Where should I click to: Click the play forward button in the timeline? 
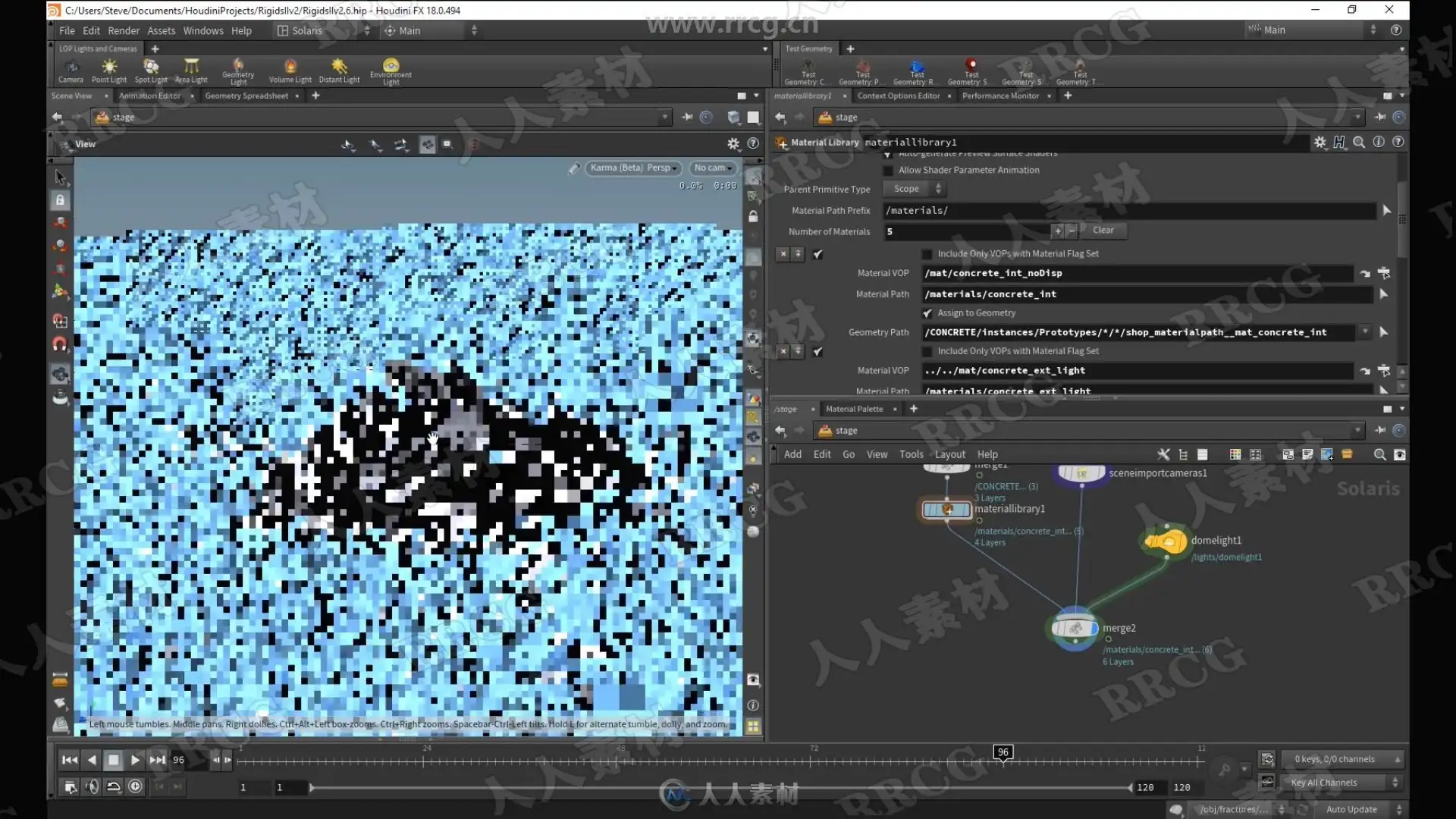pyautogui.click(x=135, y=760)
